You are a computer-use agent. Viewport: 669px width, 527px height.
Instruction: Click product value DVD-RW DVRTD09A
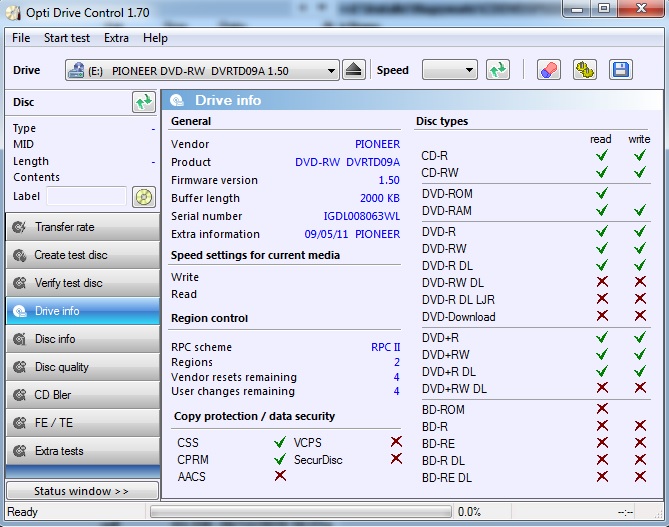348,162
